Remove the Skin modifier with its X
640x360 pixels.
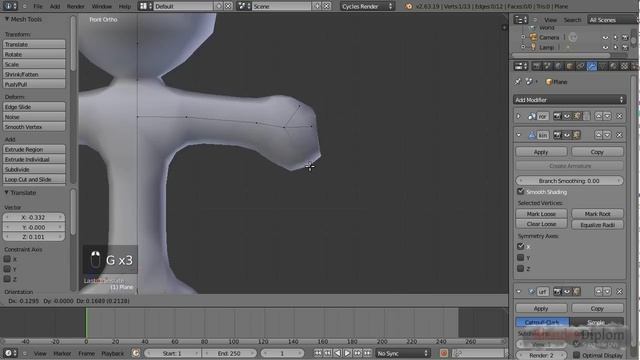619,135
